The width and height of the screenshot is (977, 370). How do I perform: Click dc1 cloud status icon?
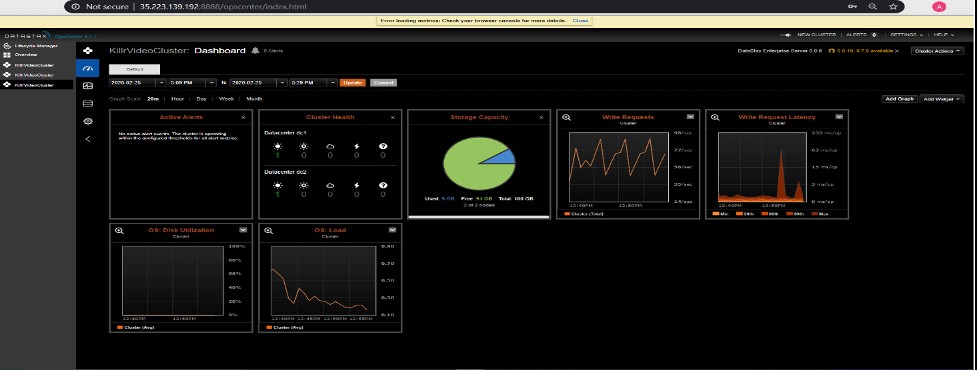click(330, 146)
